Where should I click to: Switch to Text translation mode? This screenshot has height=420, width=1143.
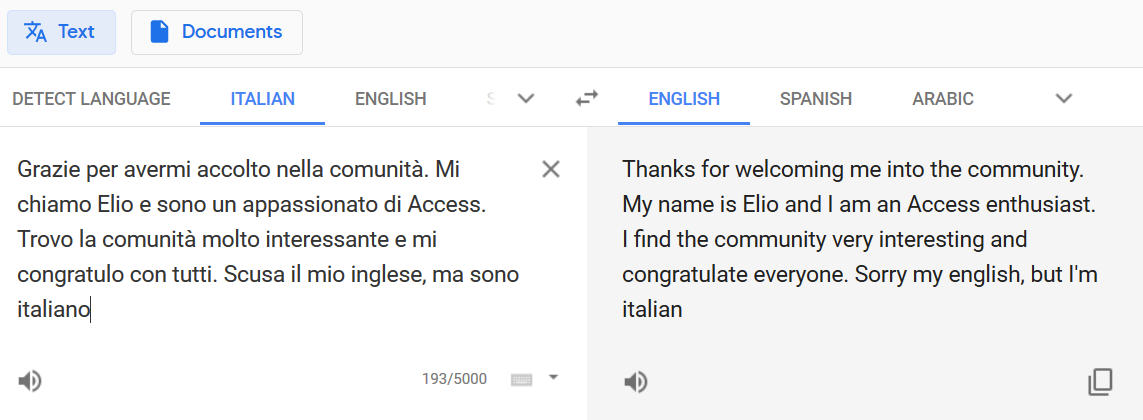click(61, 32)
